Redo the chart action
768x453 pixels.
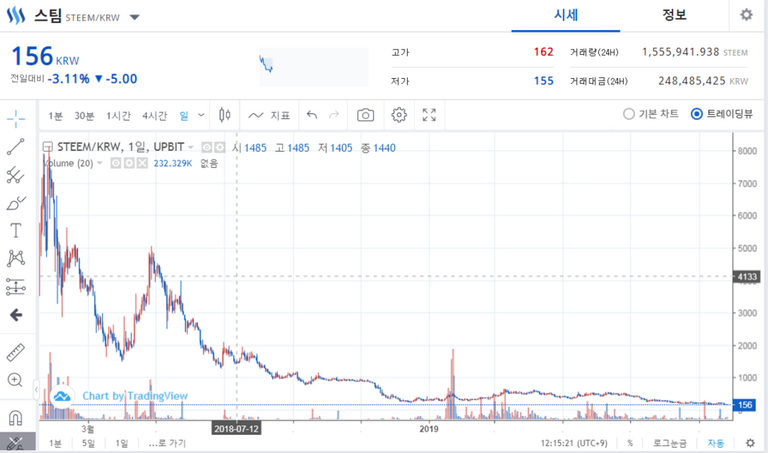[x=334, y=115]
